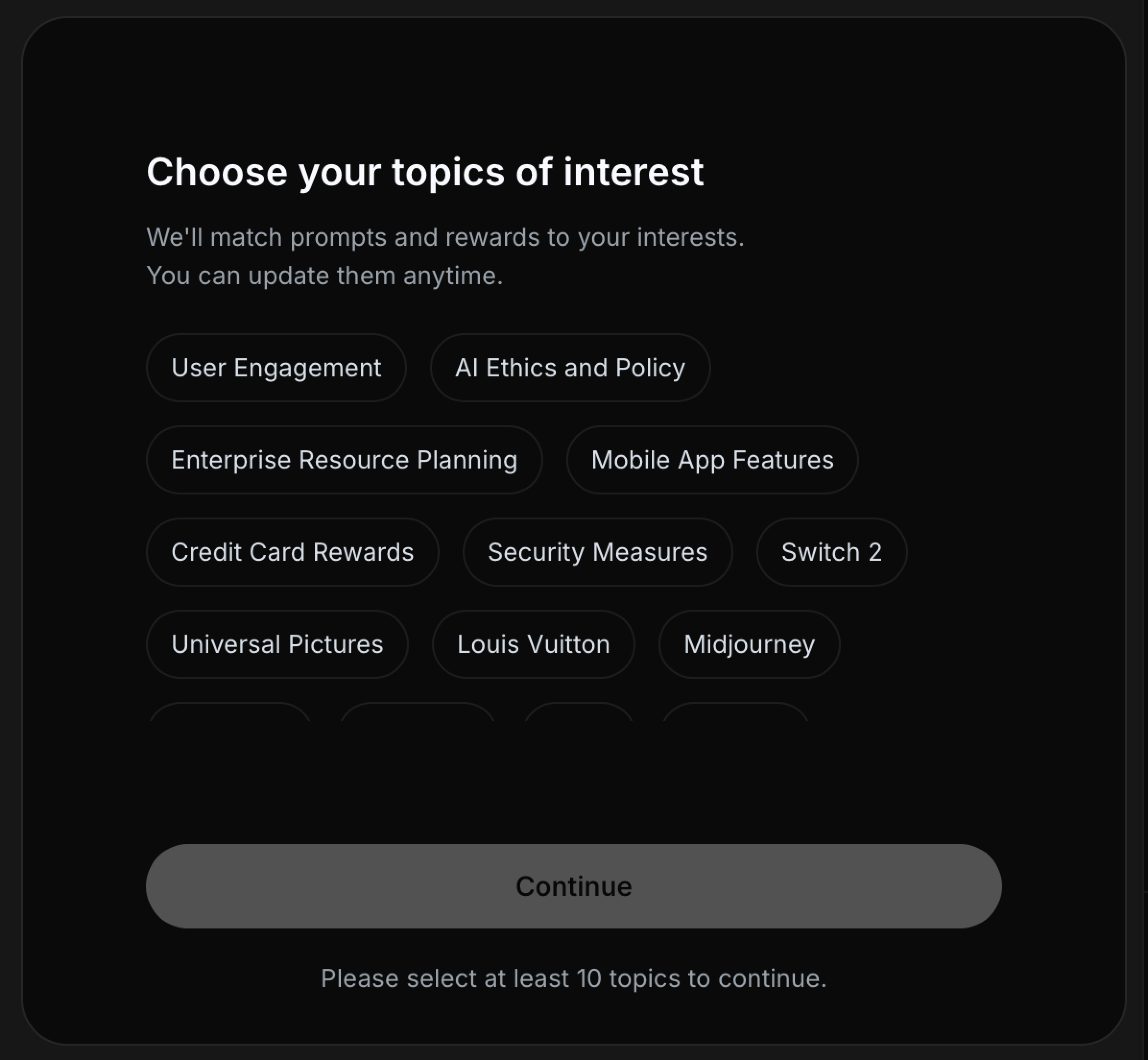Click the 'We'll match prompts and rewards' text
The width and height of the screenshot is (1148, 1060).
click(445, 238)
